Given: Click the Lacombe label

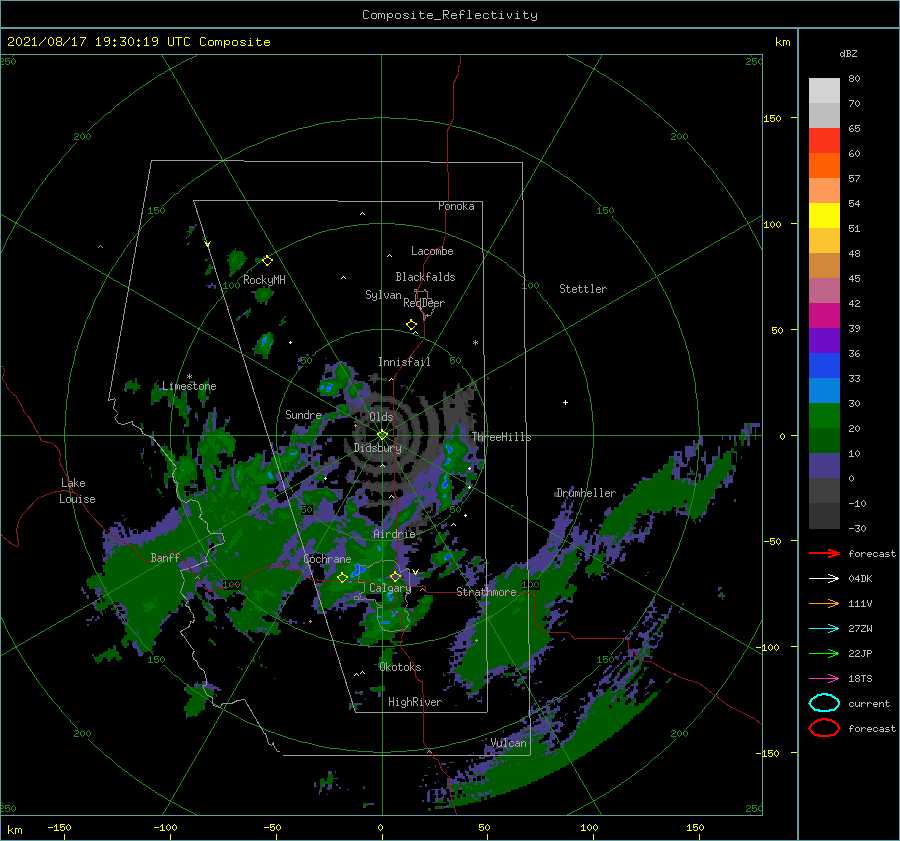Looking at the screenshot, I should (432, 251).
